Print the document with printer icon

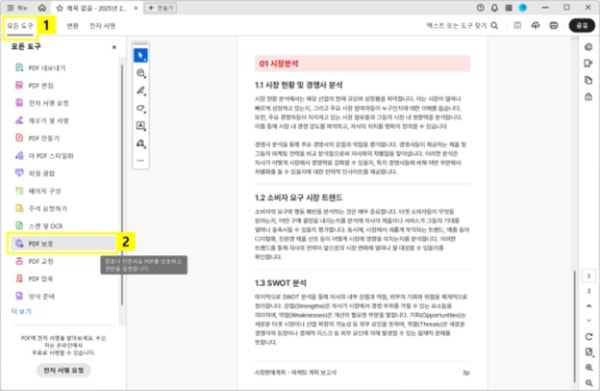point(553,26)
